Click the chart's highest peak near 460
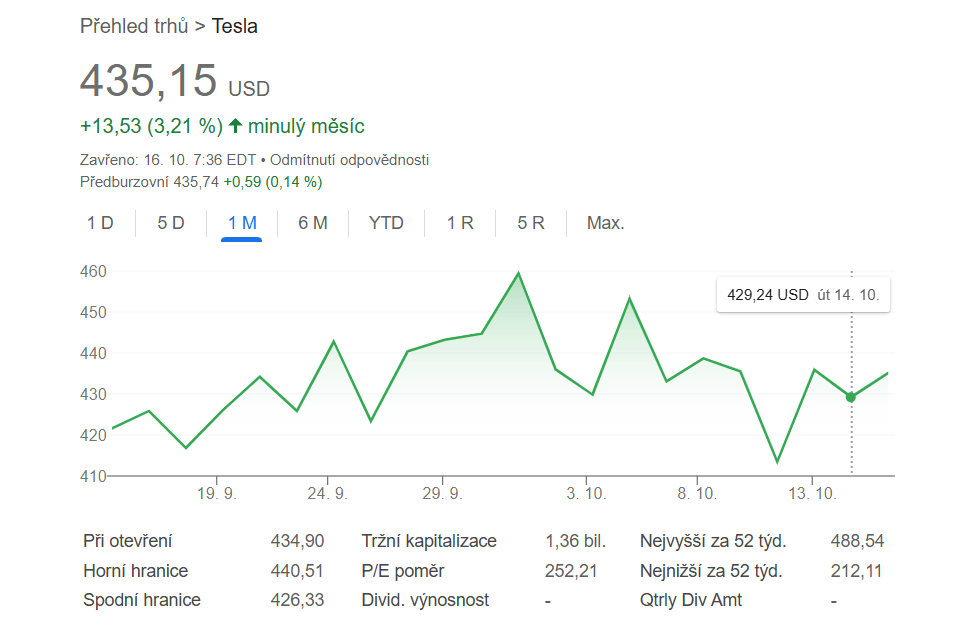 pyautogui.click(x=518, y=273)
